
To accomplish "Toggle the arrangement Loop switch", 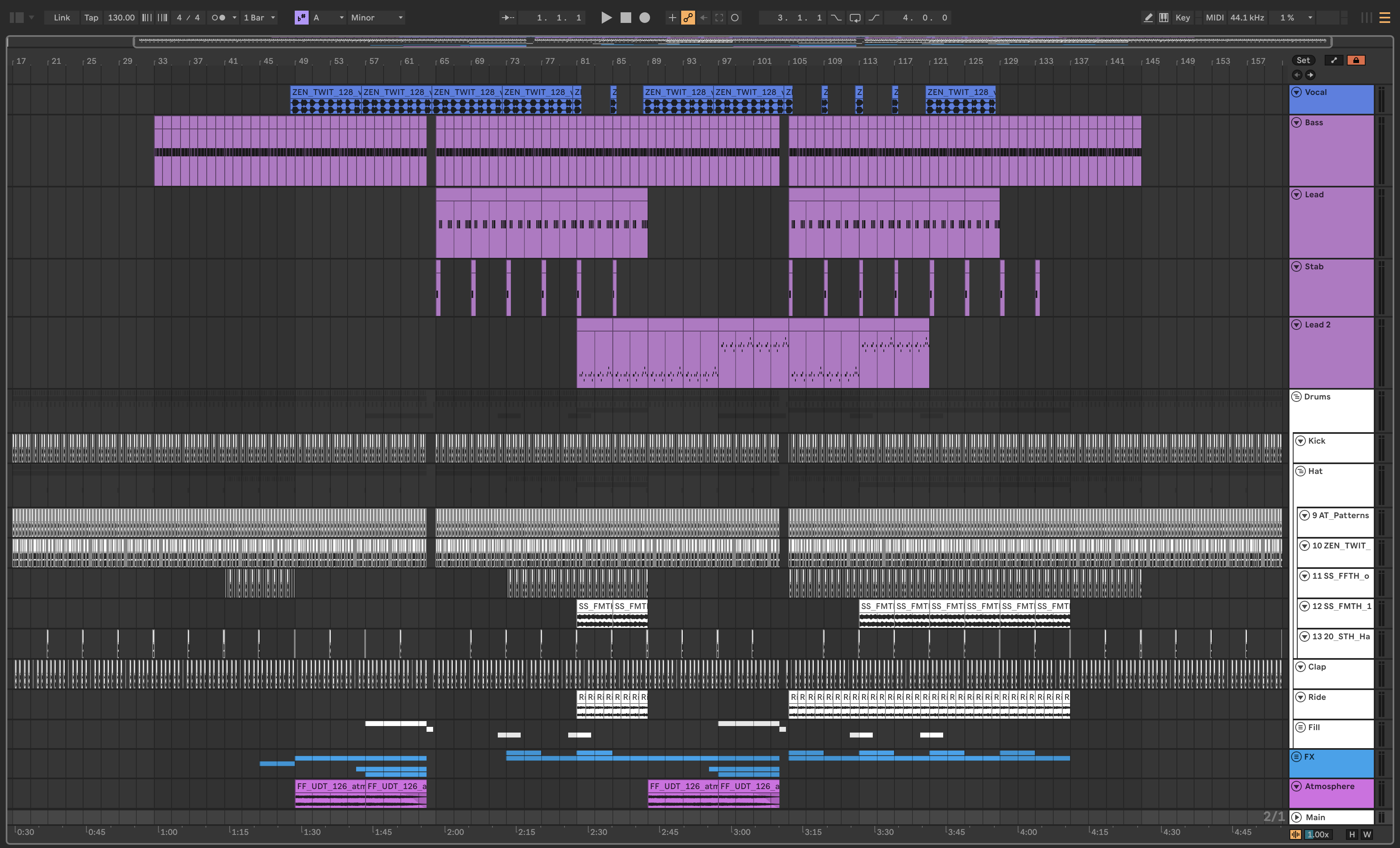I will (855, 18).
